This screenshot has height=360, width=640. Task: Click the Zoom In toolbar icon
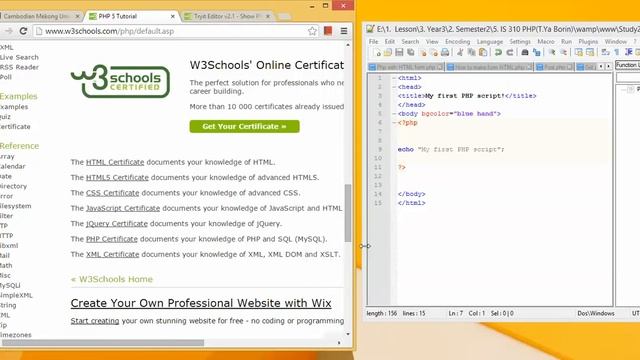[552, 52]
